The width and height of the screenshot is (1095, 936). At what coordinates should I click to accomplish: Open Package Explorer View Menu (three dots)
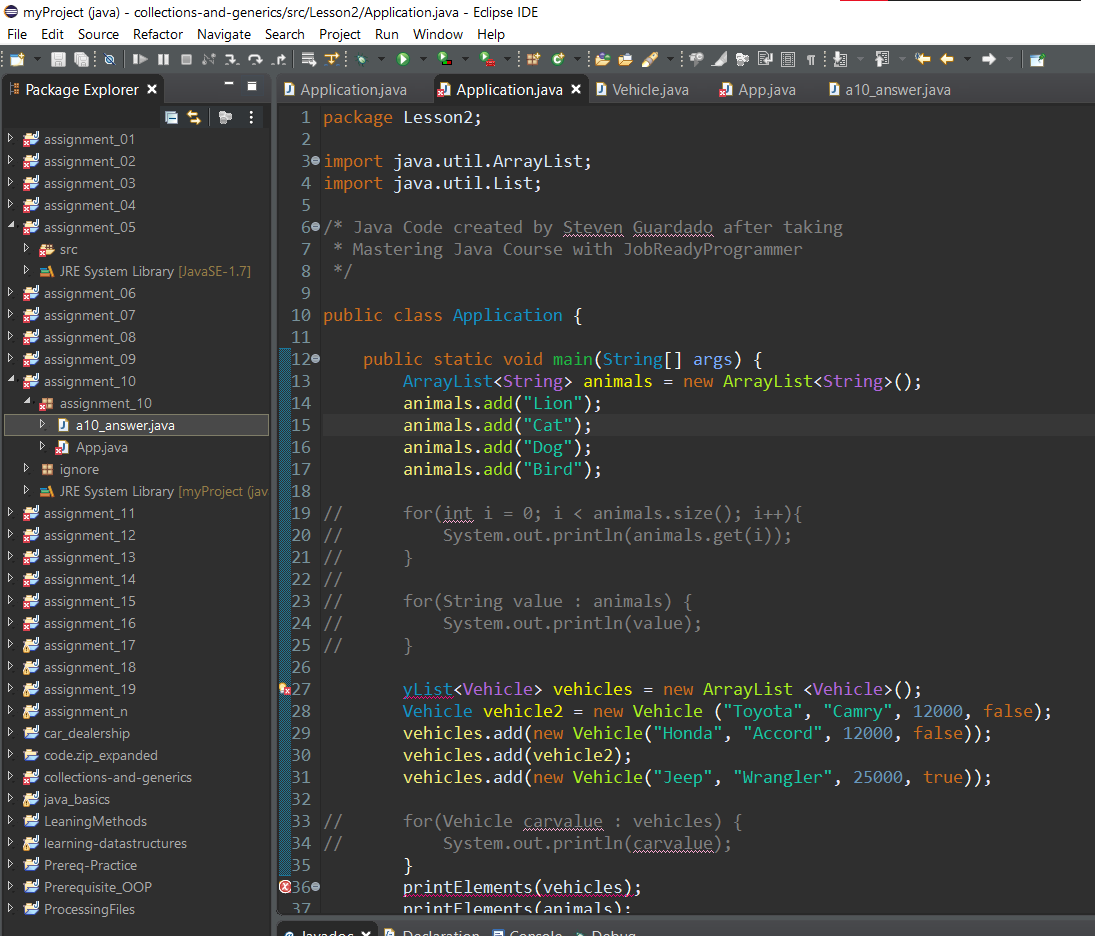[x=251, y=118]
